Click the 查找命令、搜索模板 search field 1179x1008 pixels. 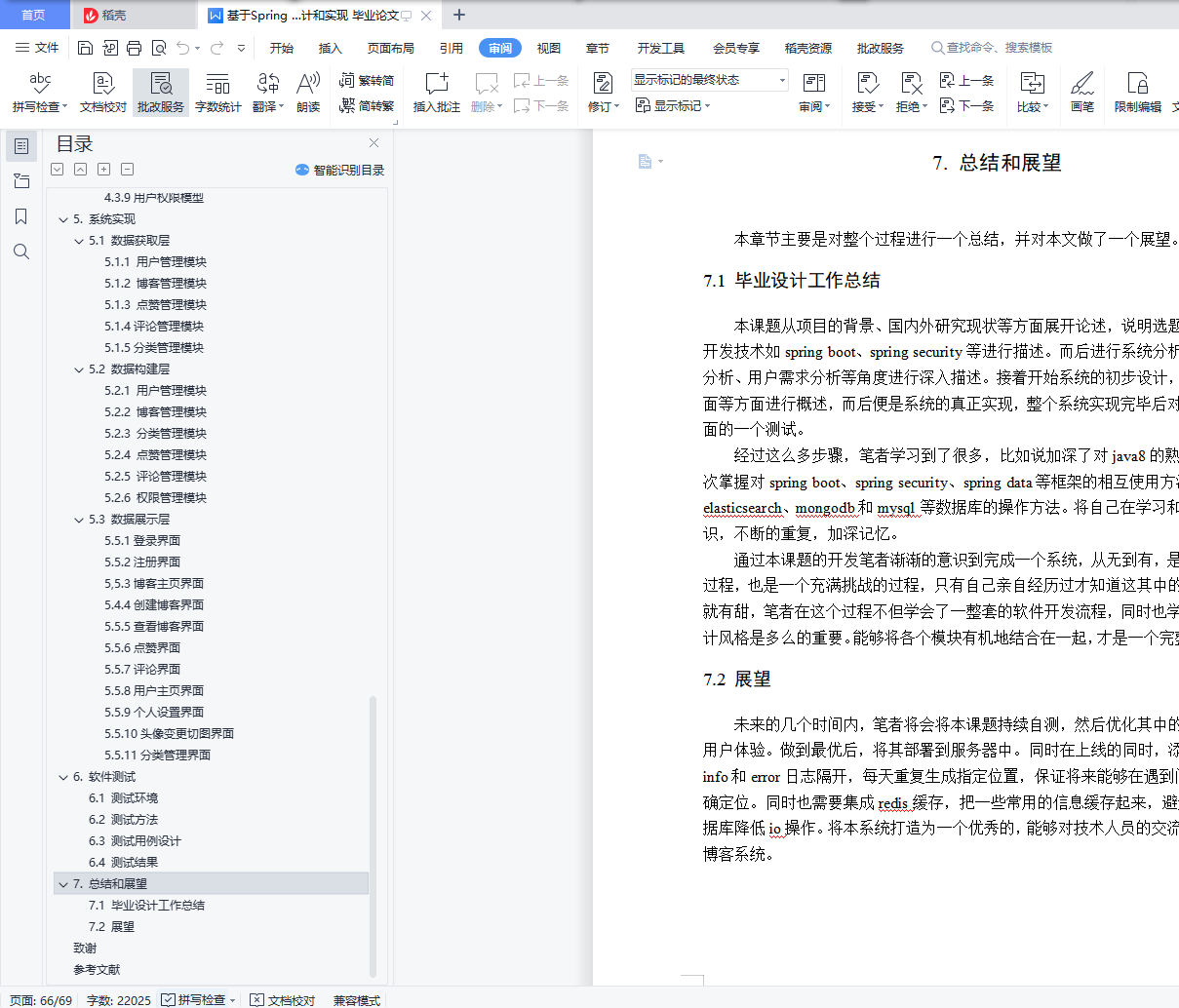(x=992, y=48)
